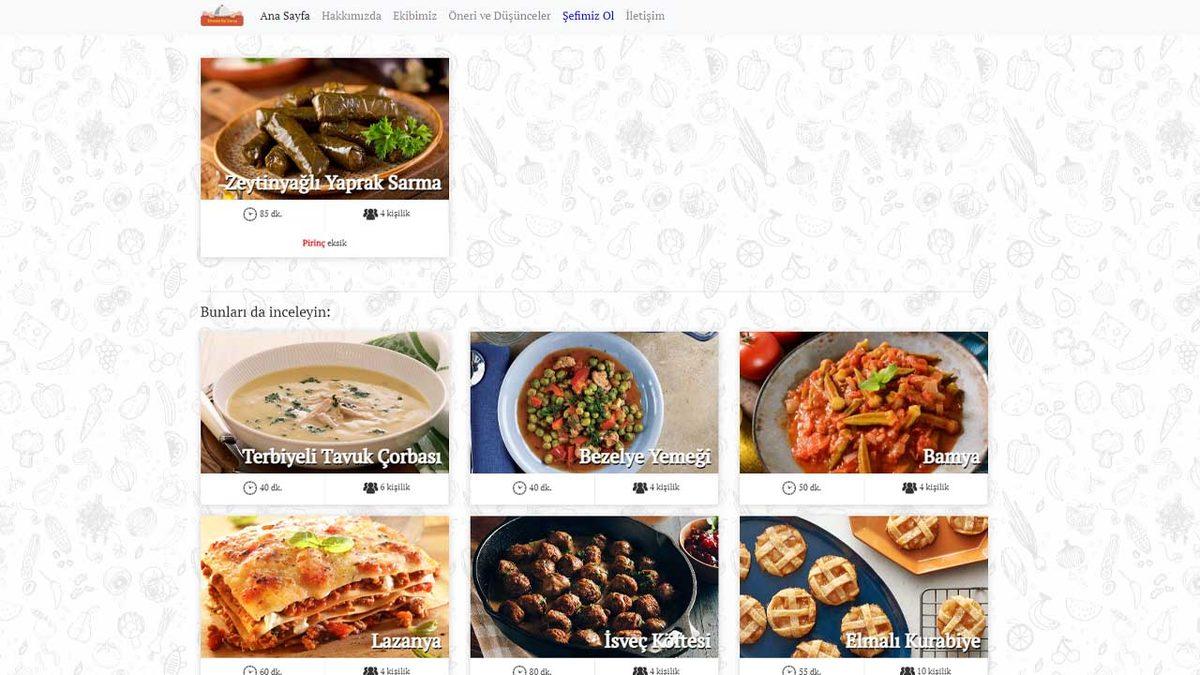Click the people icon on Zeytinyağlı Yaprak Sarma card
Screen dimensions: 1200x675
[x=370, y=214]
